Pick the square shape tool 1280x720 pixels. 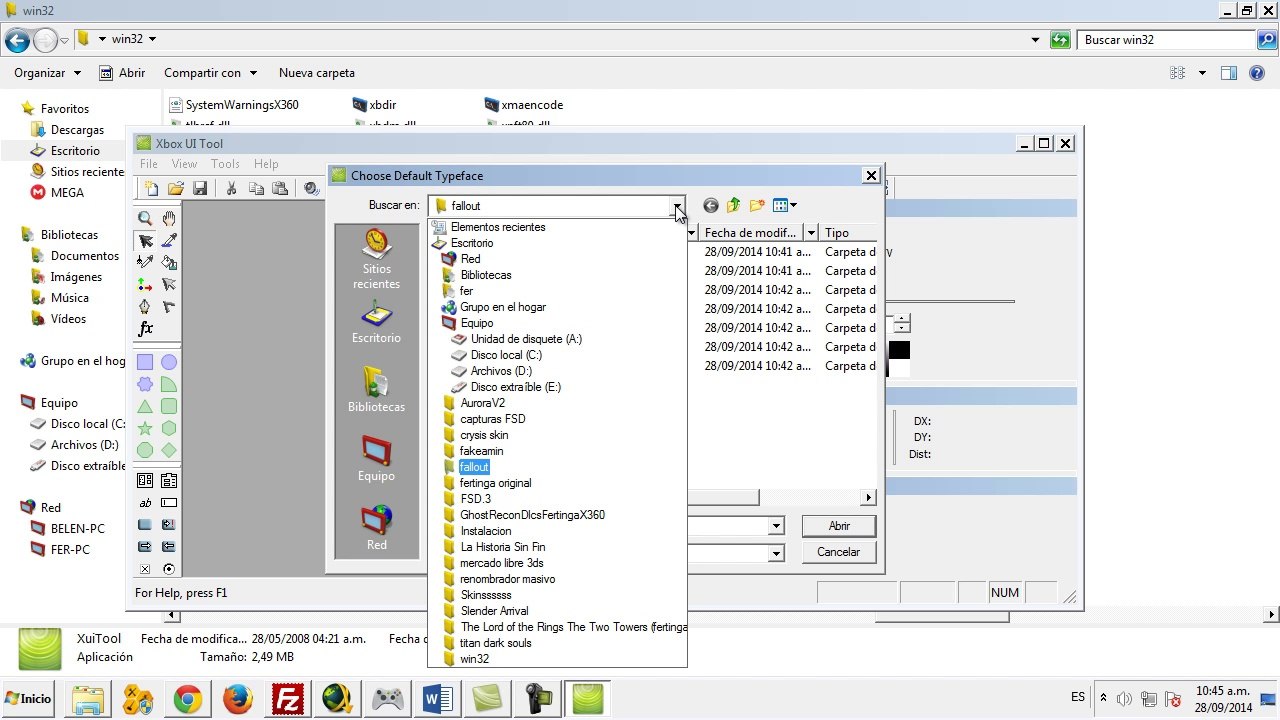(x=146, y=362)
